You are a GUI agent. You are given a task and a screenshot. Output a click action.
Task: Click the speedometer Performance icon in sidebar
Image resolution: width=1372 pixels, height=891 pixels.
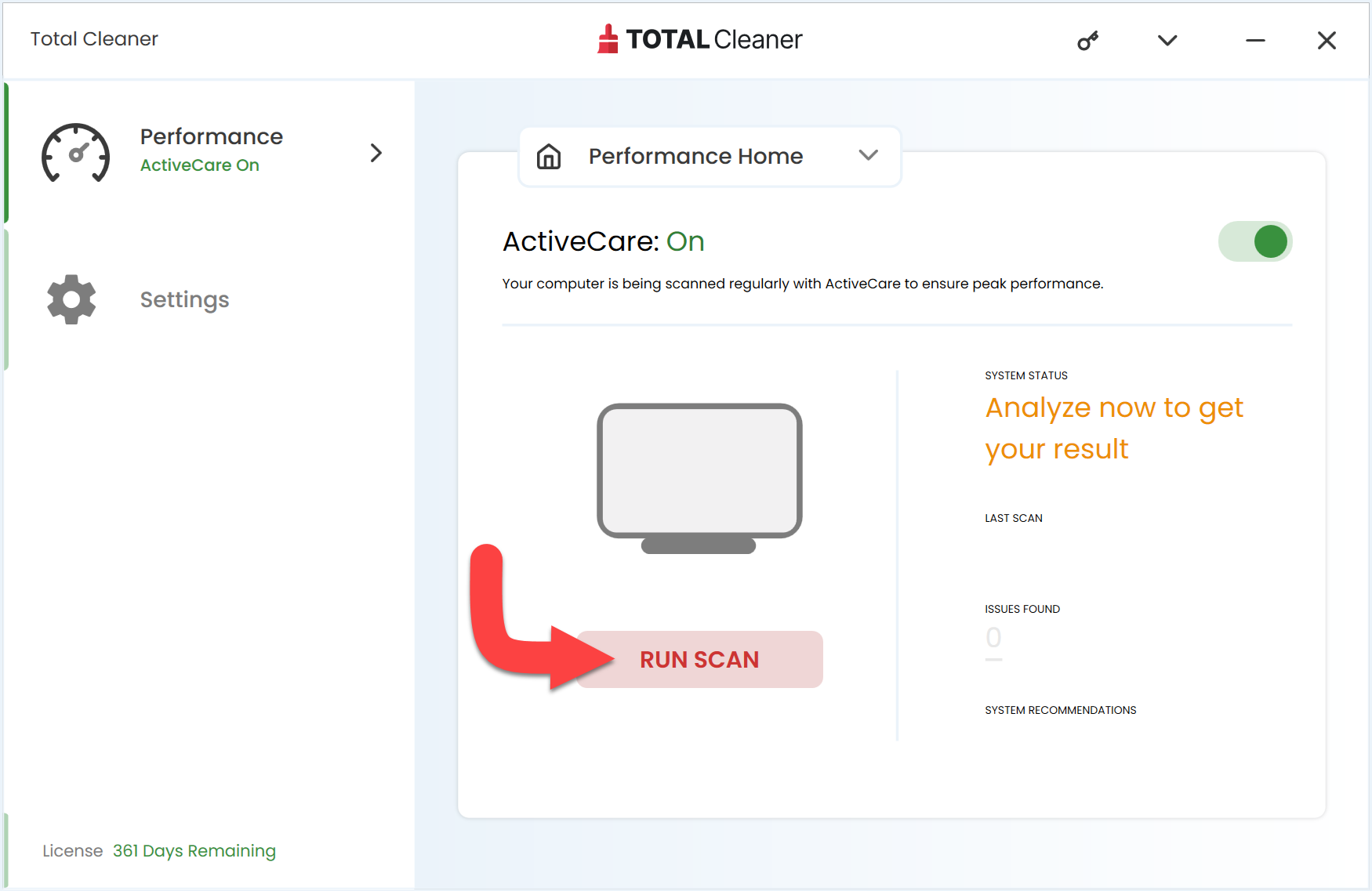click(x=75, y=153)
